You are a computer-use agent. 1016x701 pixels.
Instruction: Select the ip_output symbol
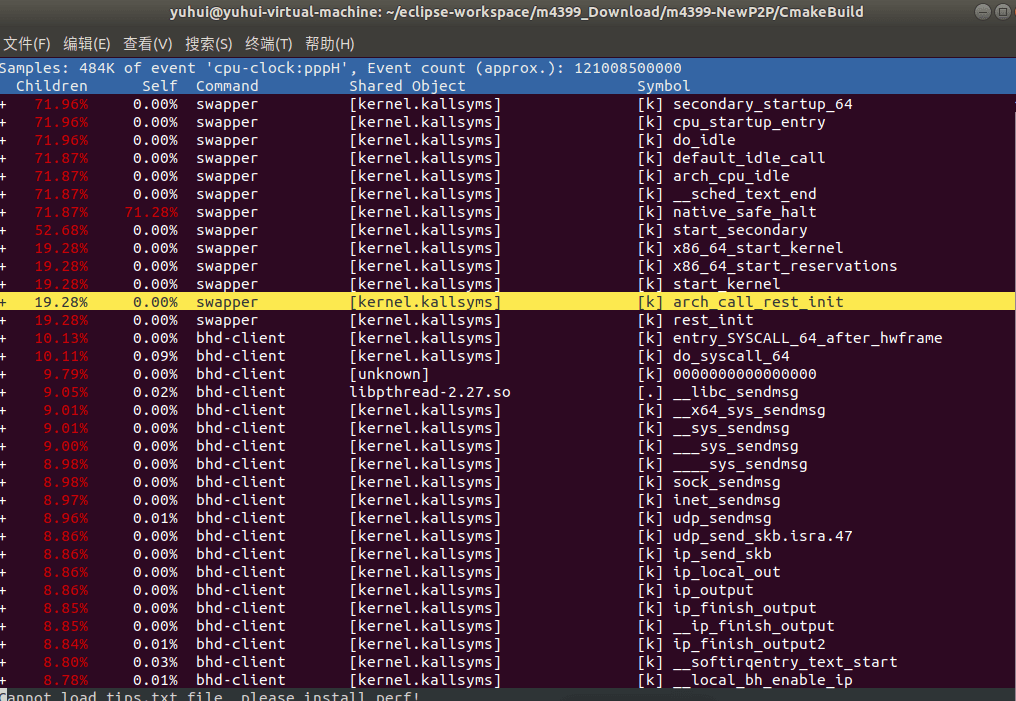[713, 591]
